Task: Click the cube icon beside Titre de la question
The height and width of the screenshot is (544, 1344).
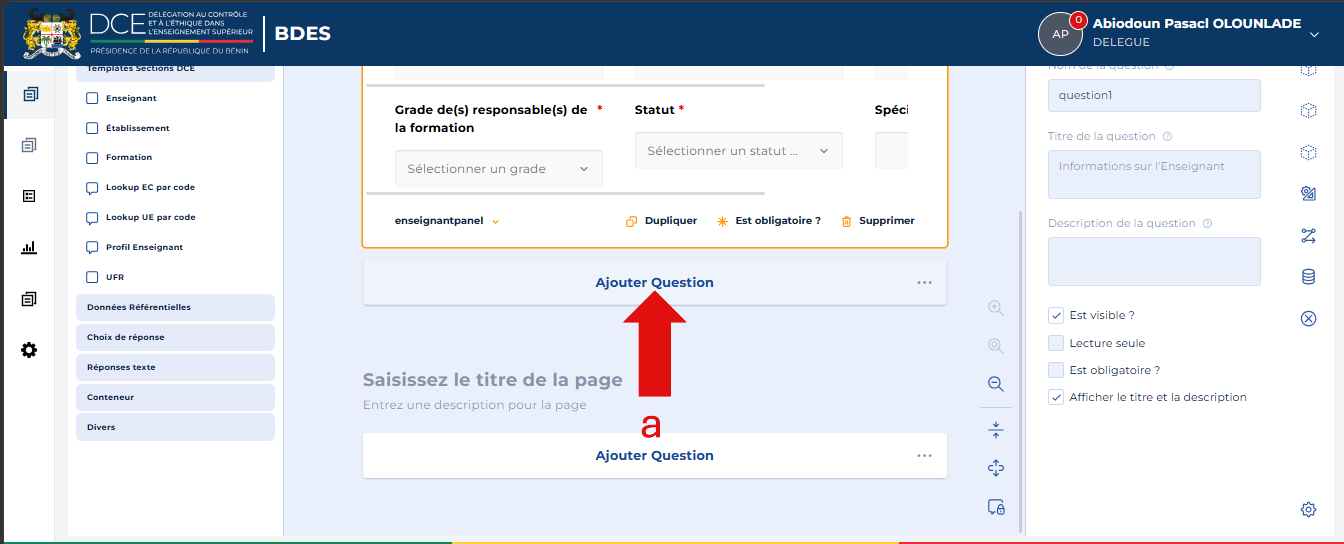Action: 1308,152
